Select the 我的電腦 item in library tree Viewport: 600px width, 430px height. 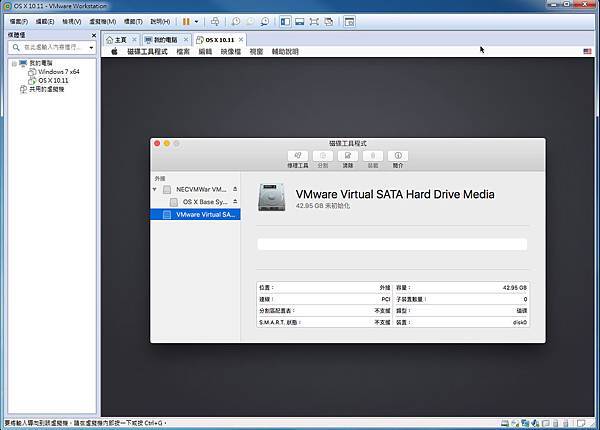click(x=41, y=63)
